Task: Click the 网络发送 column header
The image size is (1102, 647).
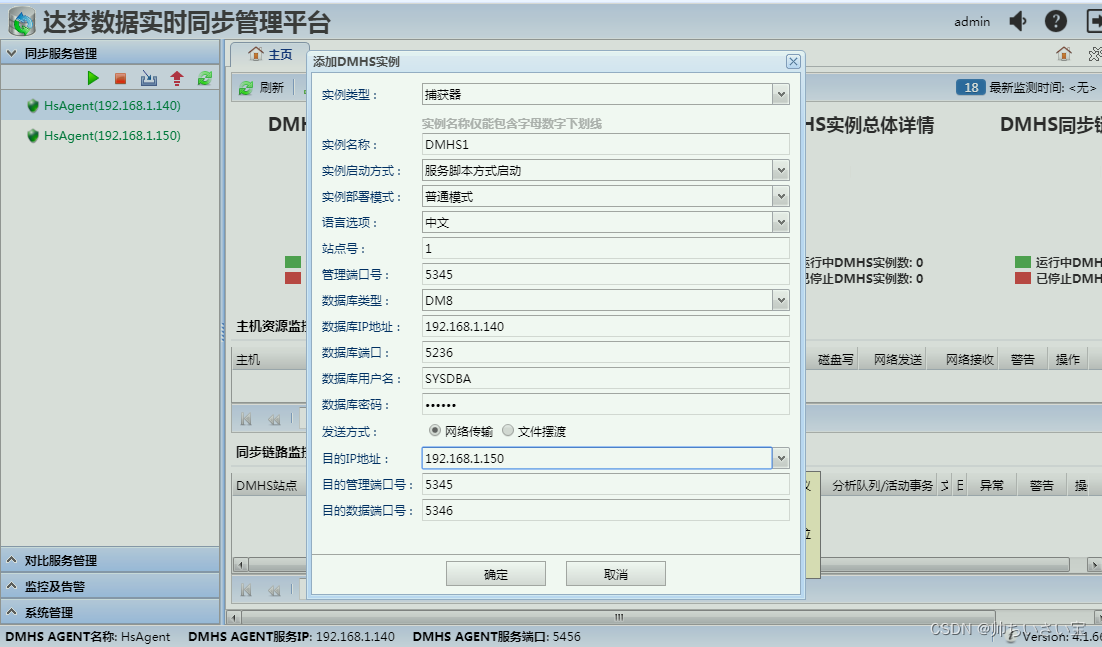Action: pyautogui.click(x=897, y=359)
